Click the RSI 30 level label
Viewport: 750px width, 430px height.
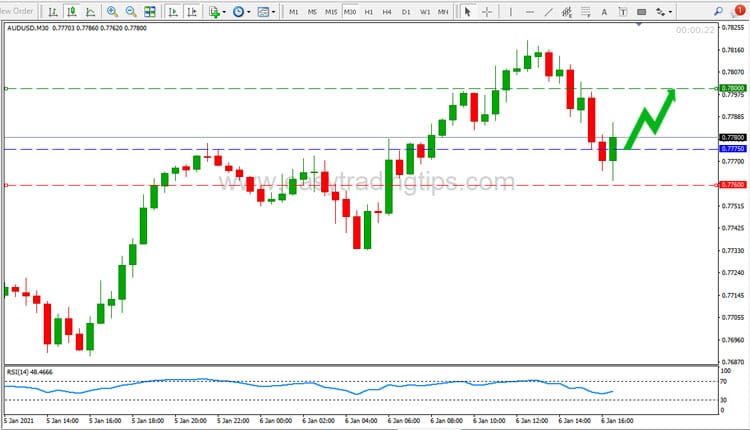pyautogui.click(x=723, y=400)
